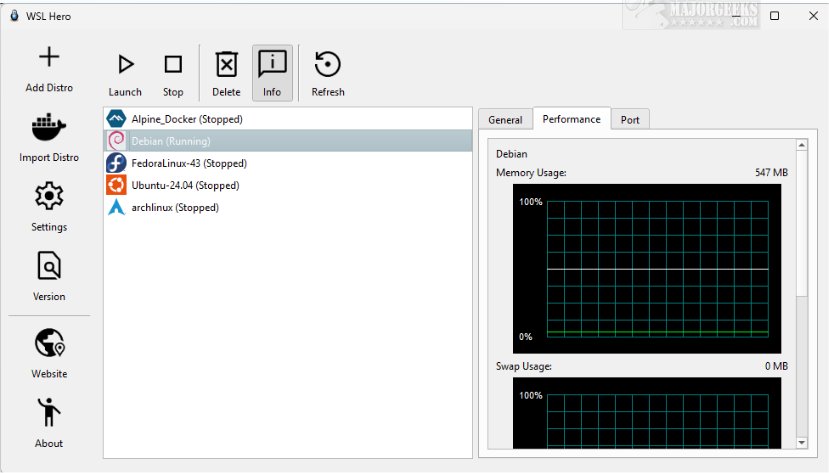Open the Website globe icon
This screenshot has height=473, width=829.
[x=49, y=344]
